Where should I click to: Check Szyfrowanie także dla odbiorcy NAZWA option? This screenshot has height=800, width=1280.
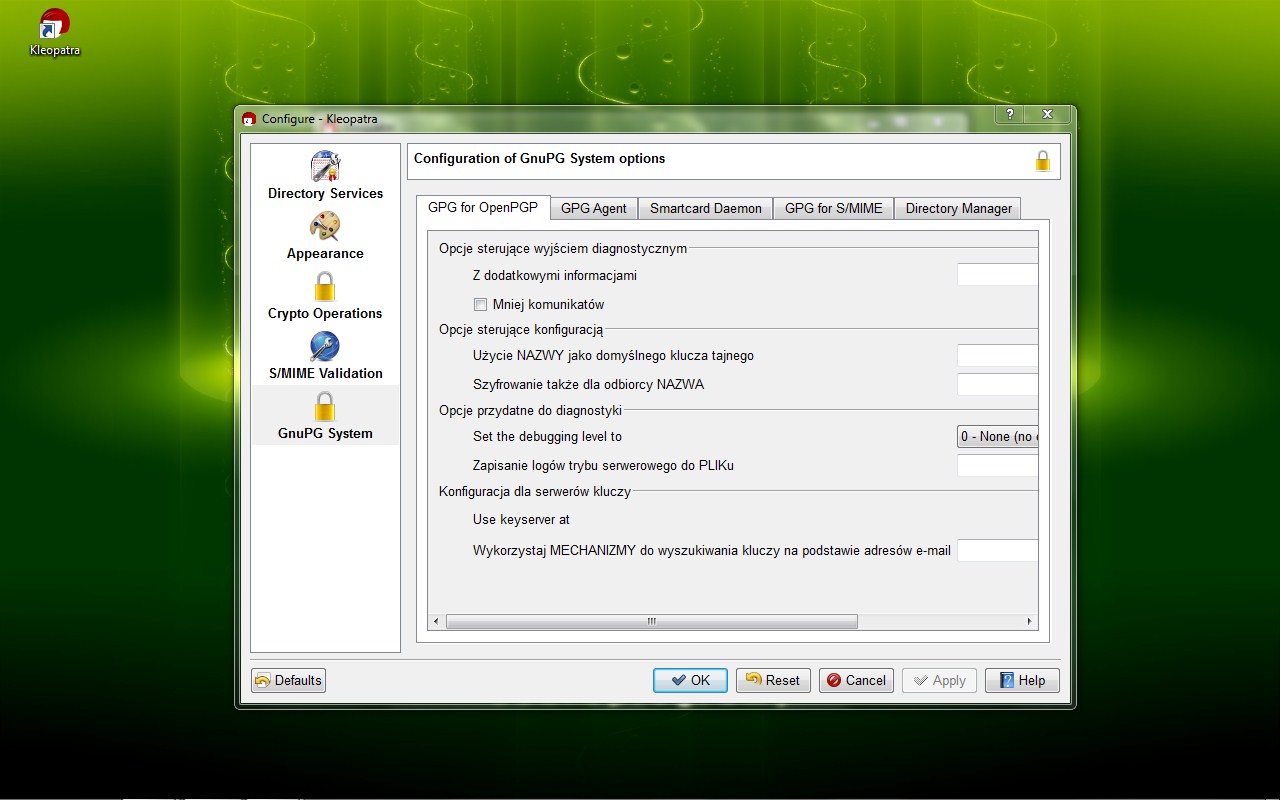997,384
